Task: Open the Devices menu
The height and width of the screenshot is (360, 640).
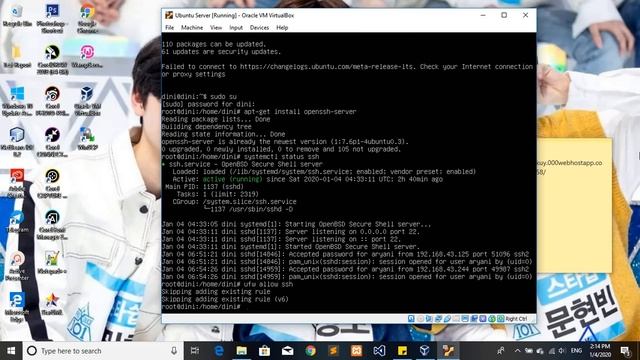Action: tap(259, 28)
